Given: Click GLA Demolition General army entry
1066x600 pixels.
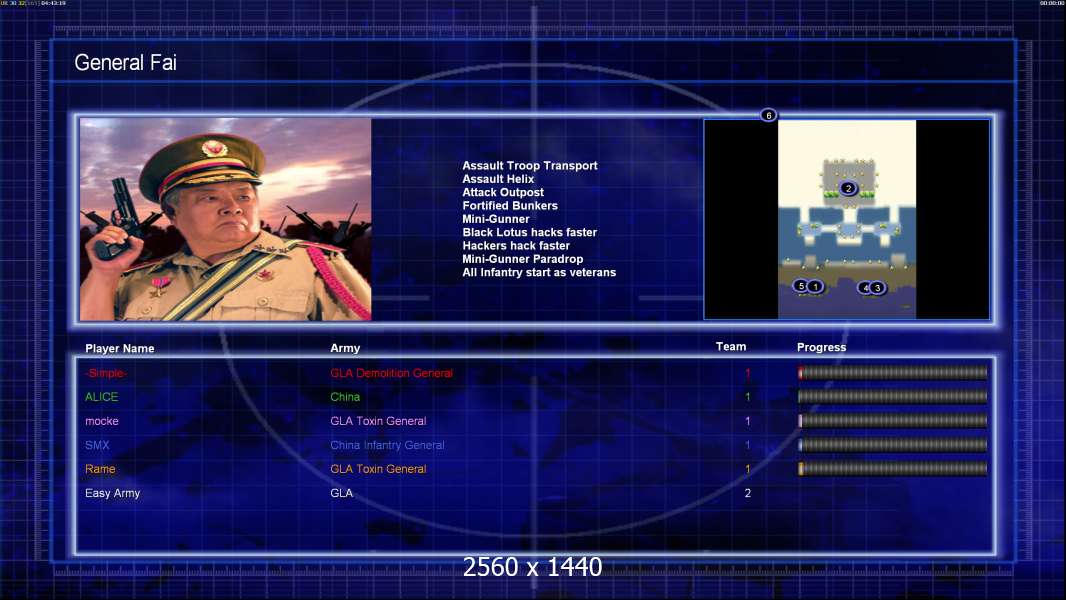Looking at the screenshot, I should pos(392,373).
